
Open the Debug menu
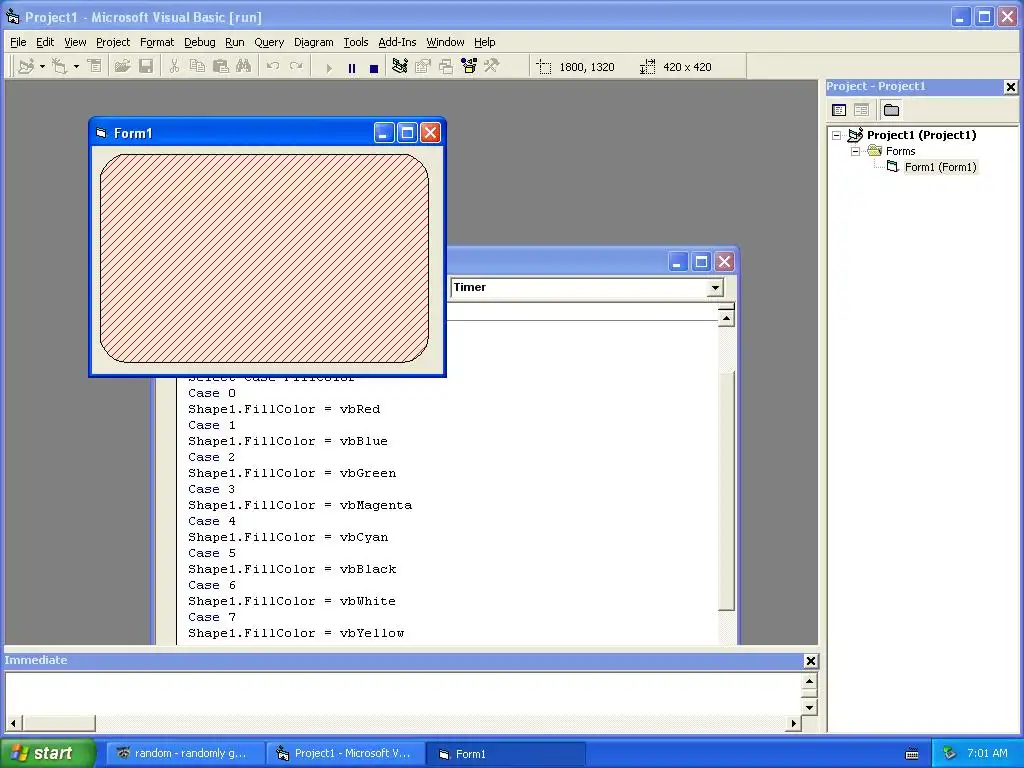tap(200, 42)
